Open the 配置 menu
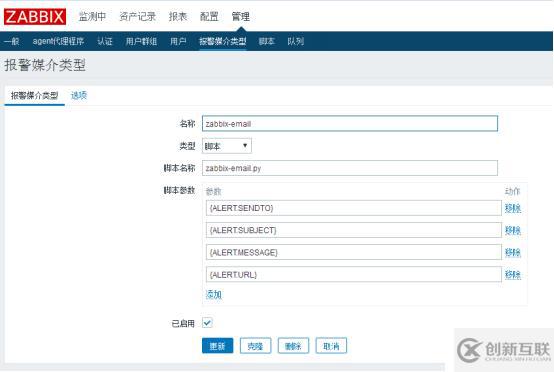The image size is (554, 372). tap(209, 16)
